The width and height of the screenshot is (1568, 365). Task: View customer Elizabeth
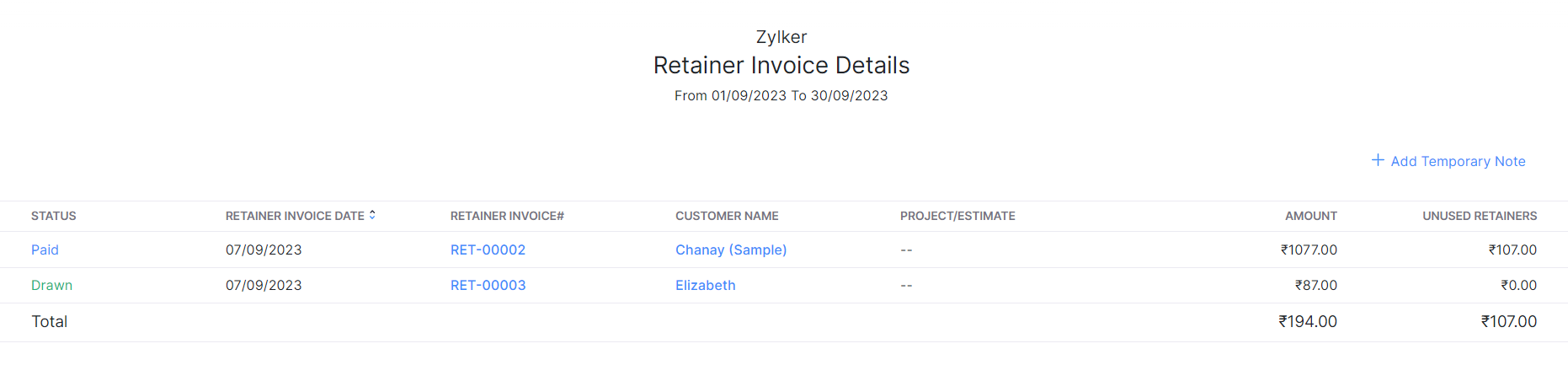click(x=705, y=286)
